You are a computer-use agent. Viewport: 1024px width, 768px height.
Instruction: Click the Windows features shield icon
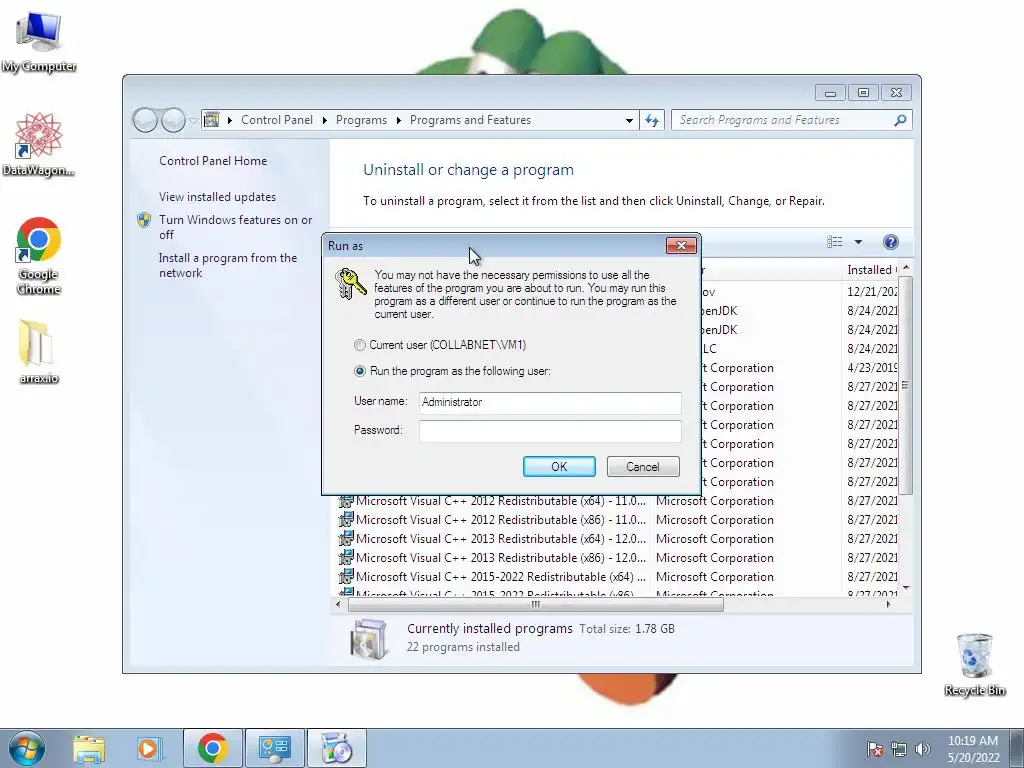coord(144,220)
